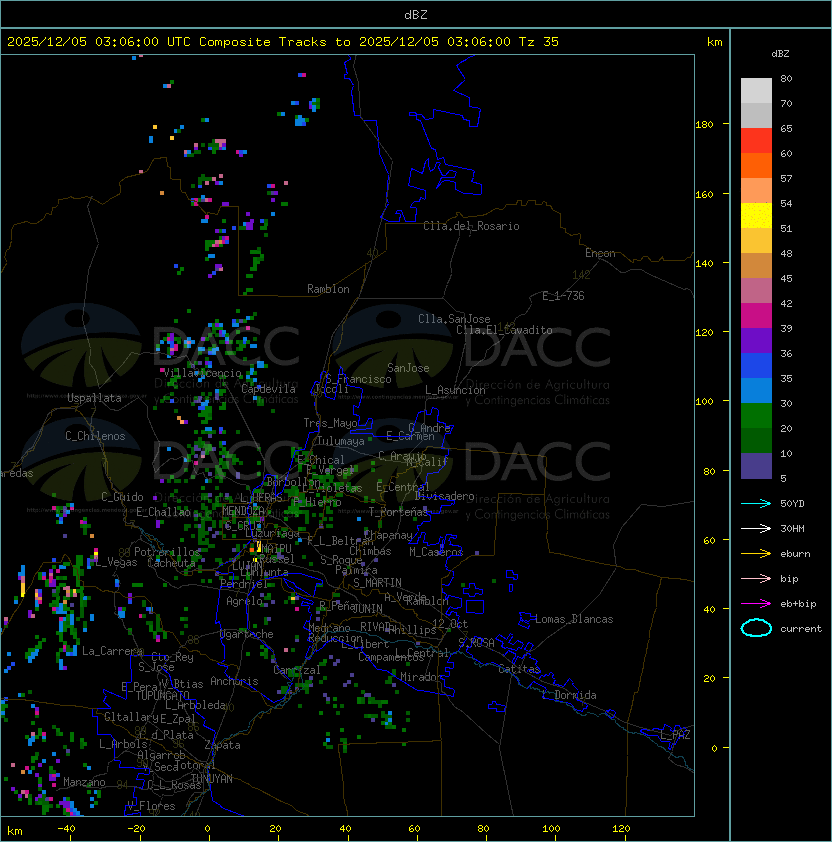Select the red 60-65 dBZ swatch
The width and height of the screenshot is (832, 842).
tap(756, 141)
